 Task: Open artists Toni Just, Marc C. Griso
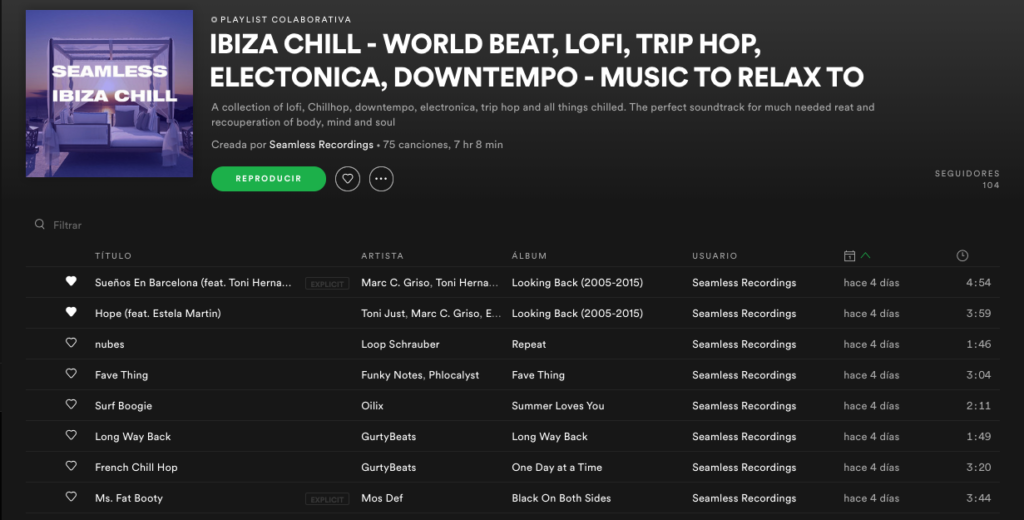coord(431,314)
